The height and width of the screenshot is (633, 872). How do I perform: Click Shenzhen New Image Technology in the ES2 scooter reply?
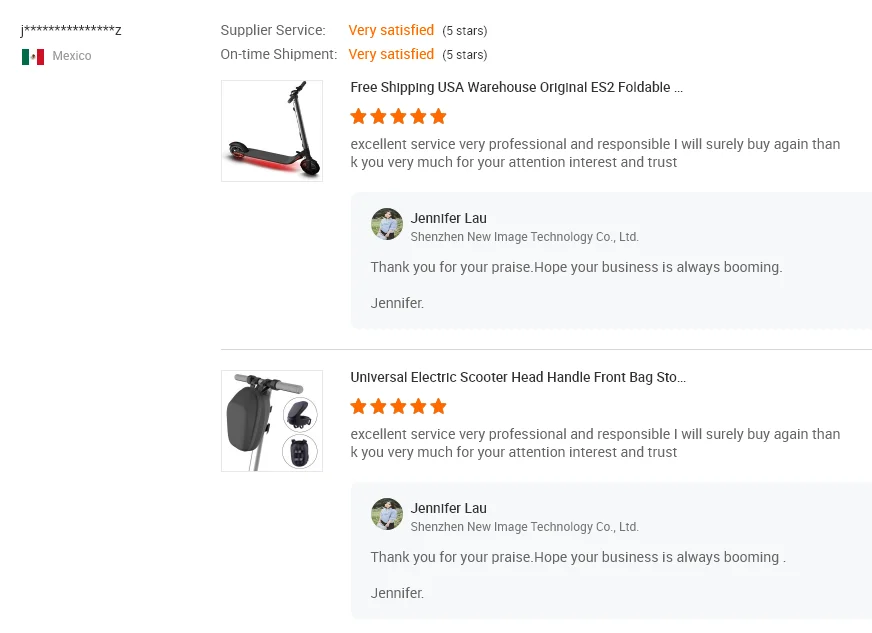point(524,237)
